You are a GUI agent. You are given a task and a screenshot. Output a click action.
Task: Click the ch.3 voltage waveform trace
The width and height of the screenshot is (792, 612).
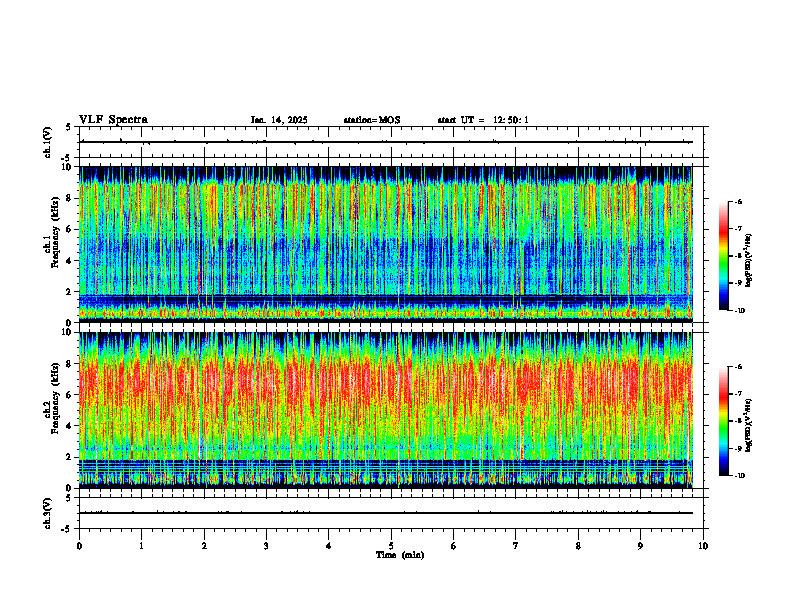[x=386, y=513]
